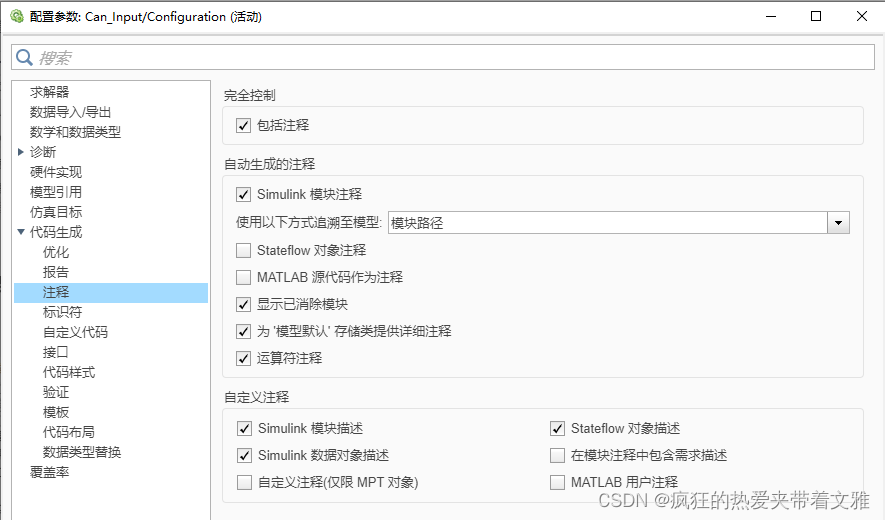Select 优化 under 代码生成

[x=56, y=252]
